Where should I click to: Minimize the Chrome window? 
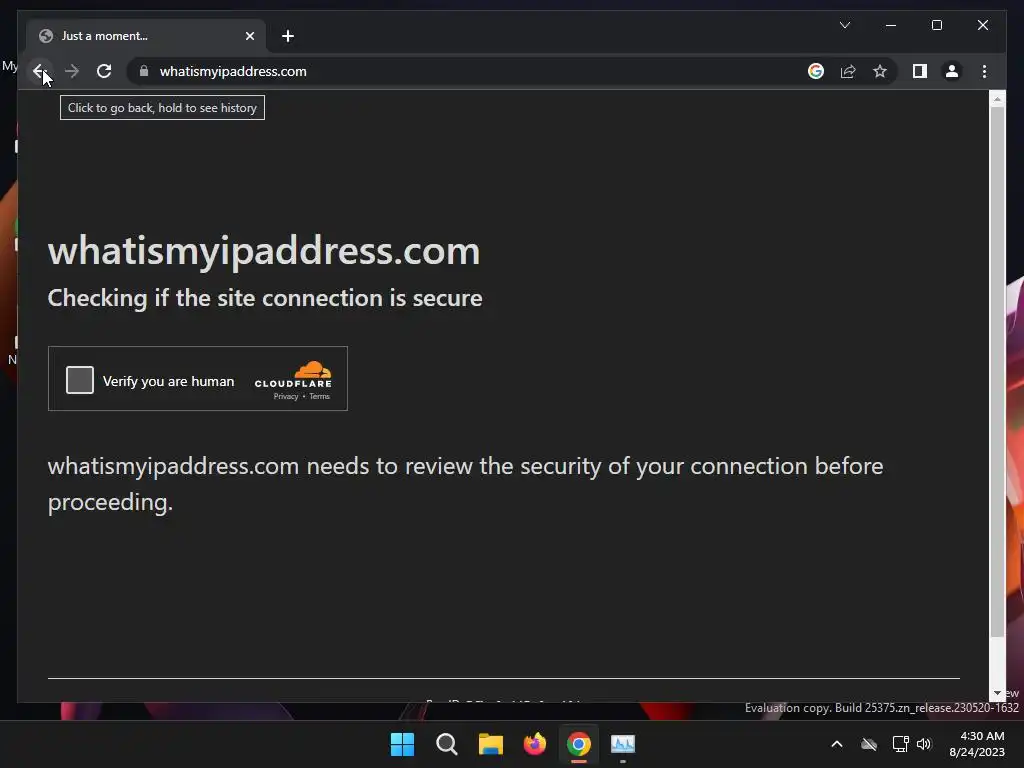(891, 25)
